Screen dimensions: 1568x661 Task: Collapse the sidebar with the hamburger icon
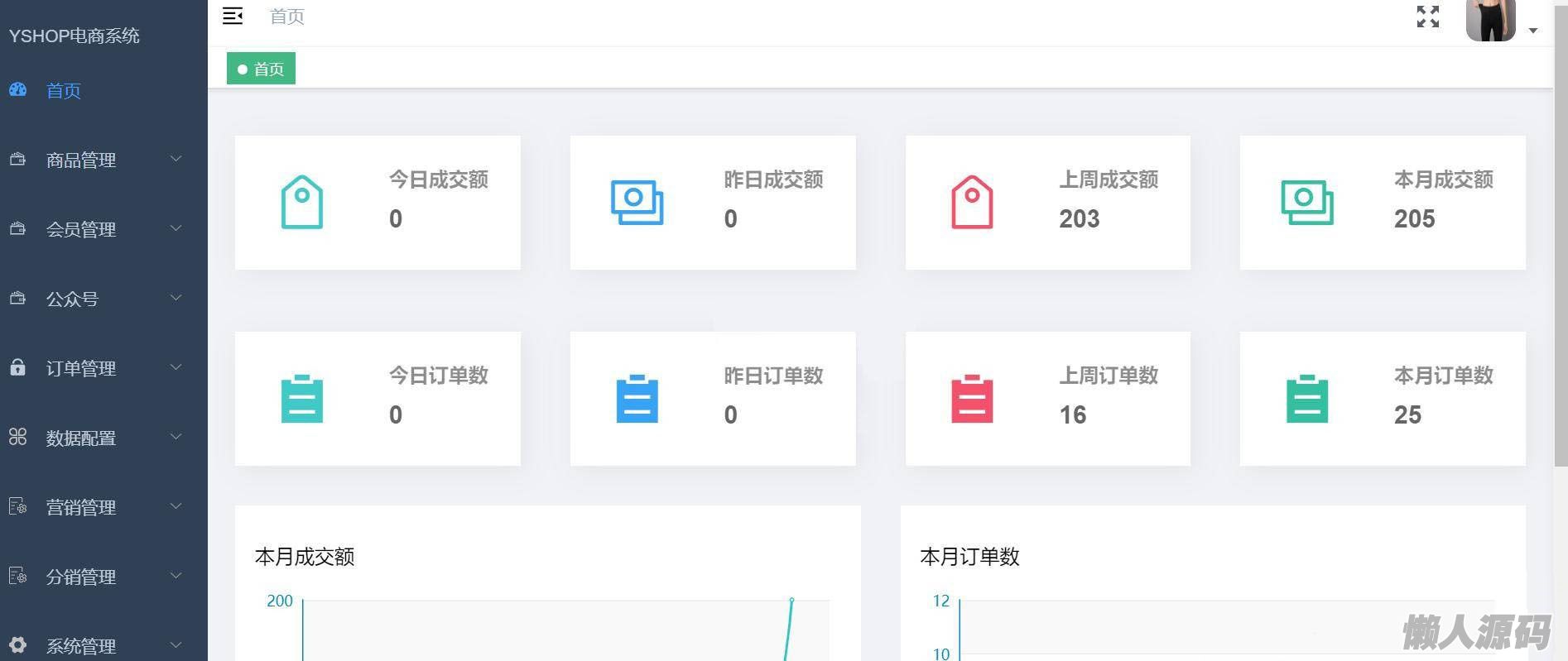pyautogui.click(x=233, y=16)
